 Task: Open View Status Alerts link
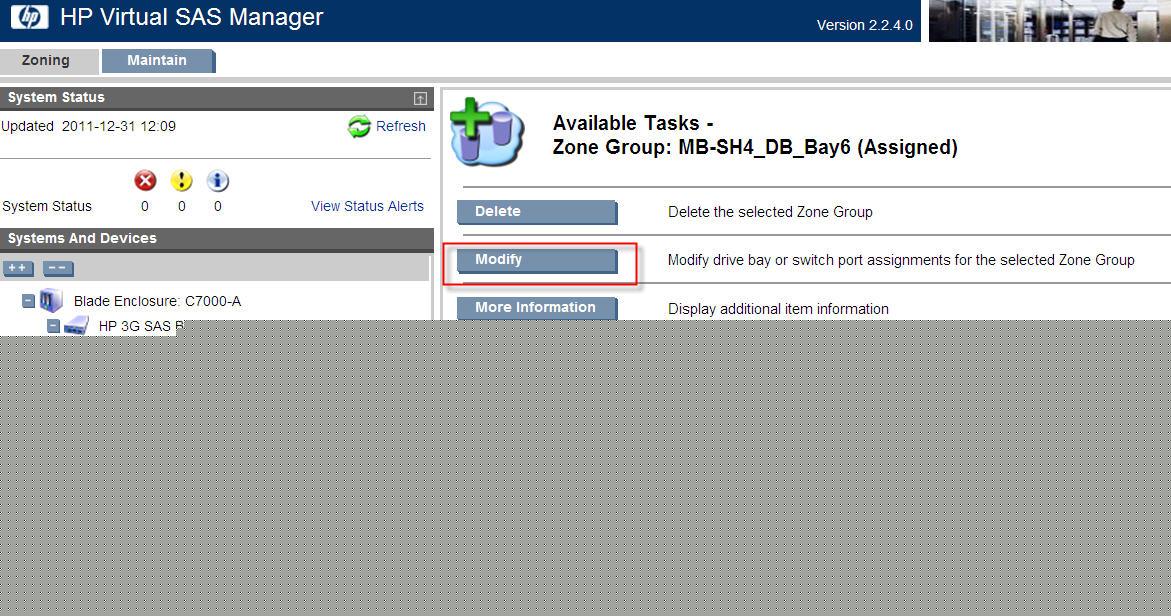367,206
